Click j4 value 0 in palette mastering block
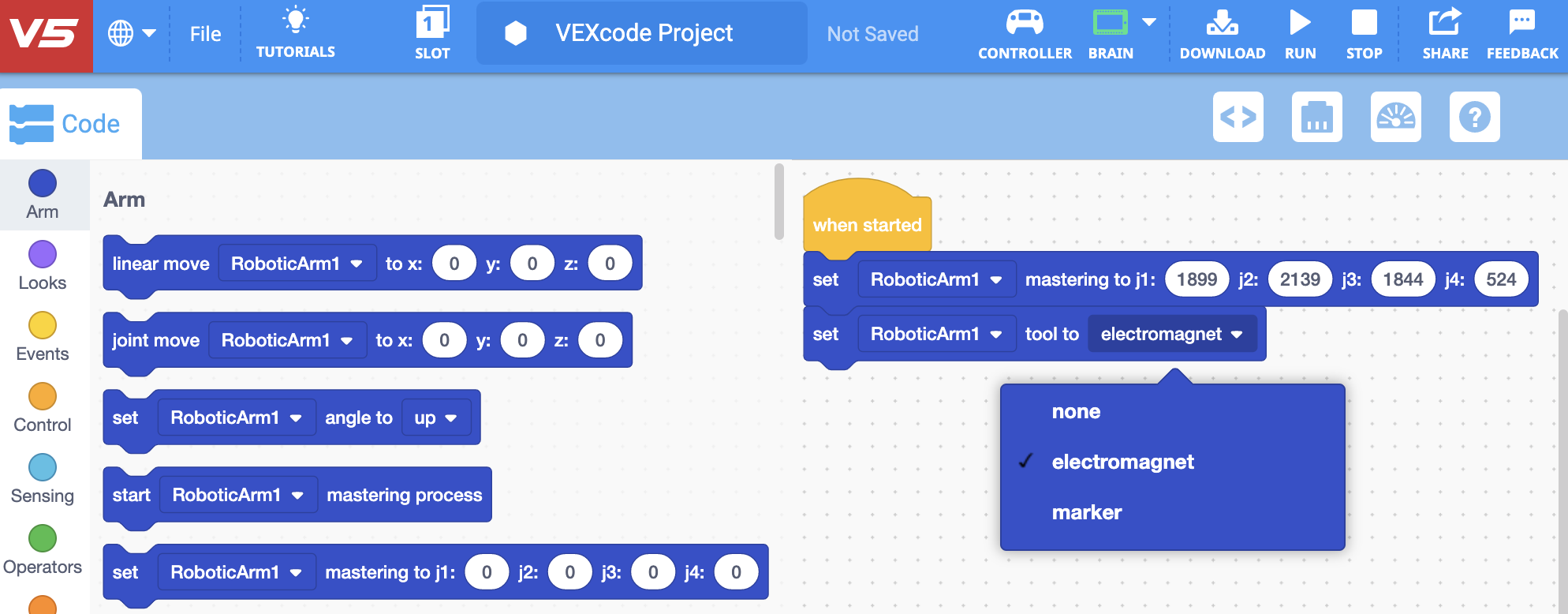 [736, 572]
